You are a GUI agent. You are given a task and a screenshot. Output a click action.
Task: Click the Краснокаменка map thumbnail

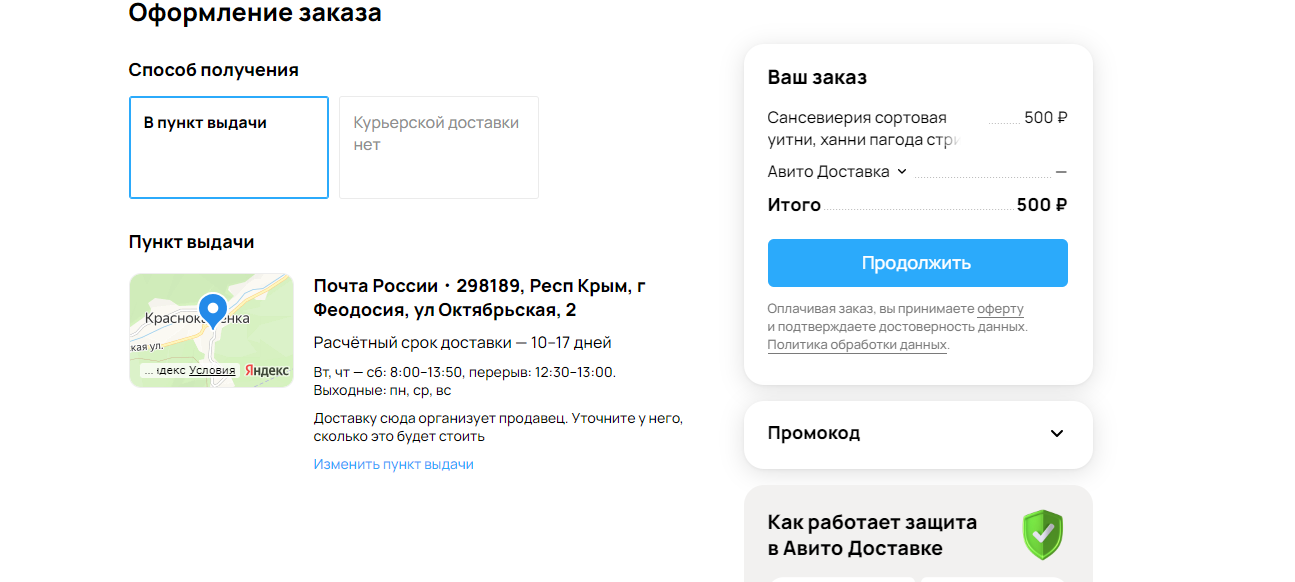(211, 330)
